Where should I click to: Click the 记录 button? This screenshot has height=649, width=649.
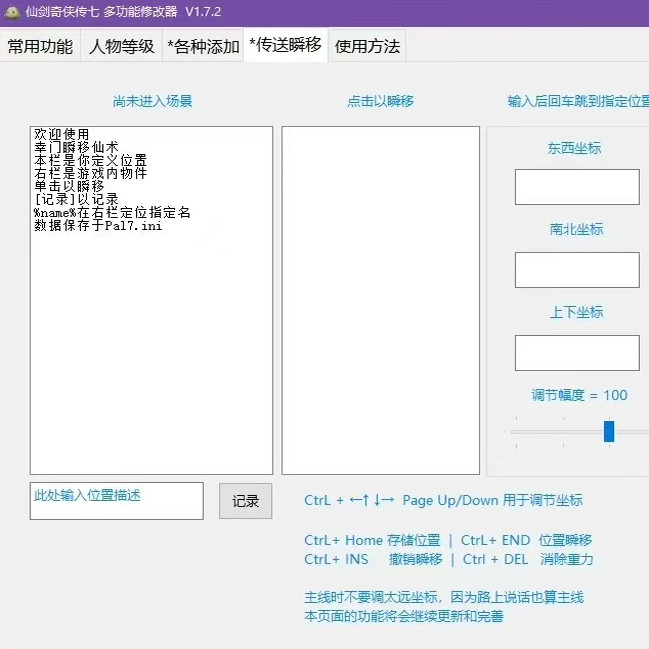click(245, 501)
